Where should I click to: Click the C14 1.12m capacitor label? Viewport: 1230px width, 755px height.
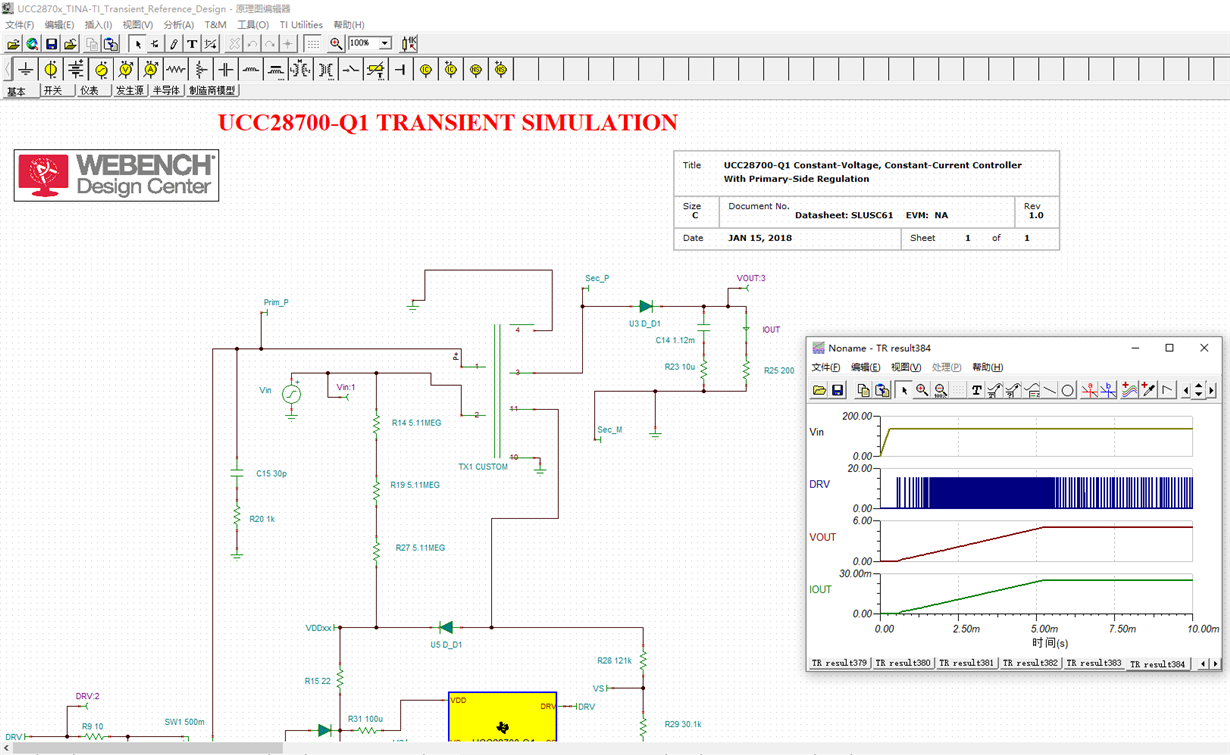(x=675, y=341)
